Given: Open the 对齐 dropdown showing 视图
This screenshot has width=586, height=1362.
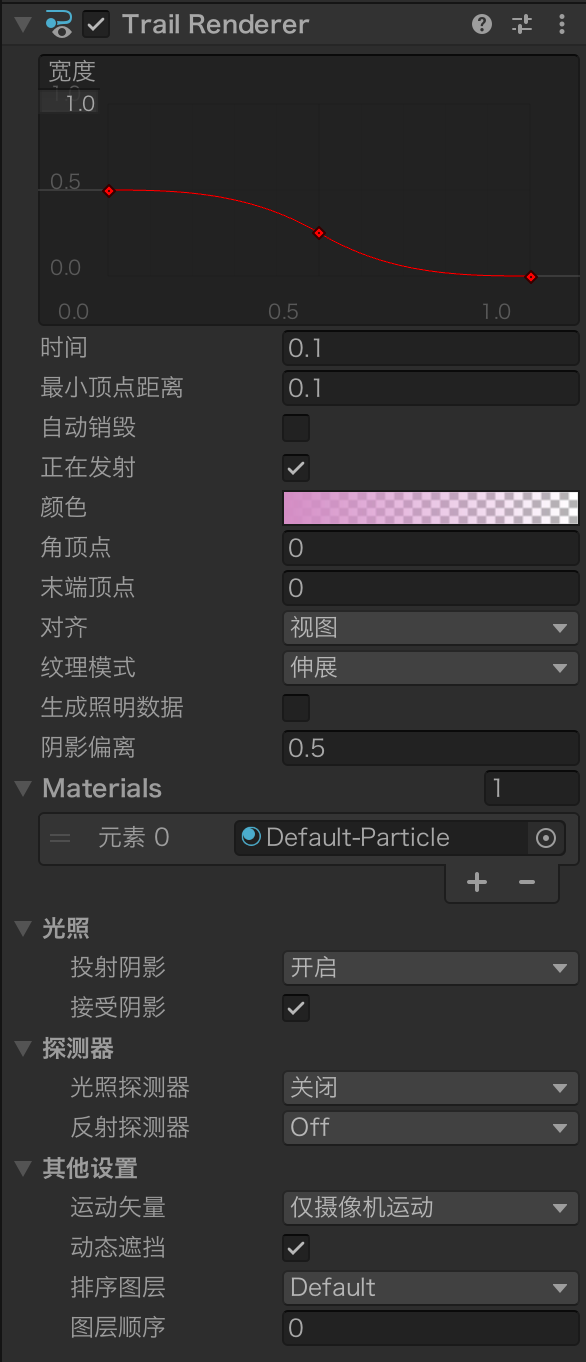Looking at the screenshot, I should tap(430, 628).
